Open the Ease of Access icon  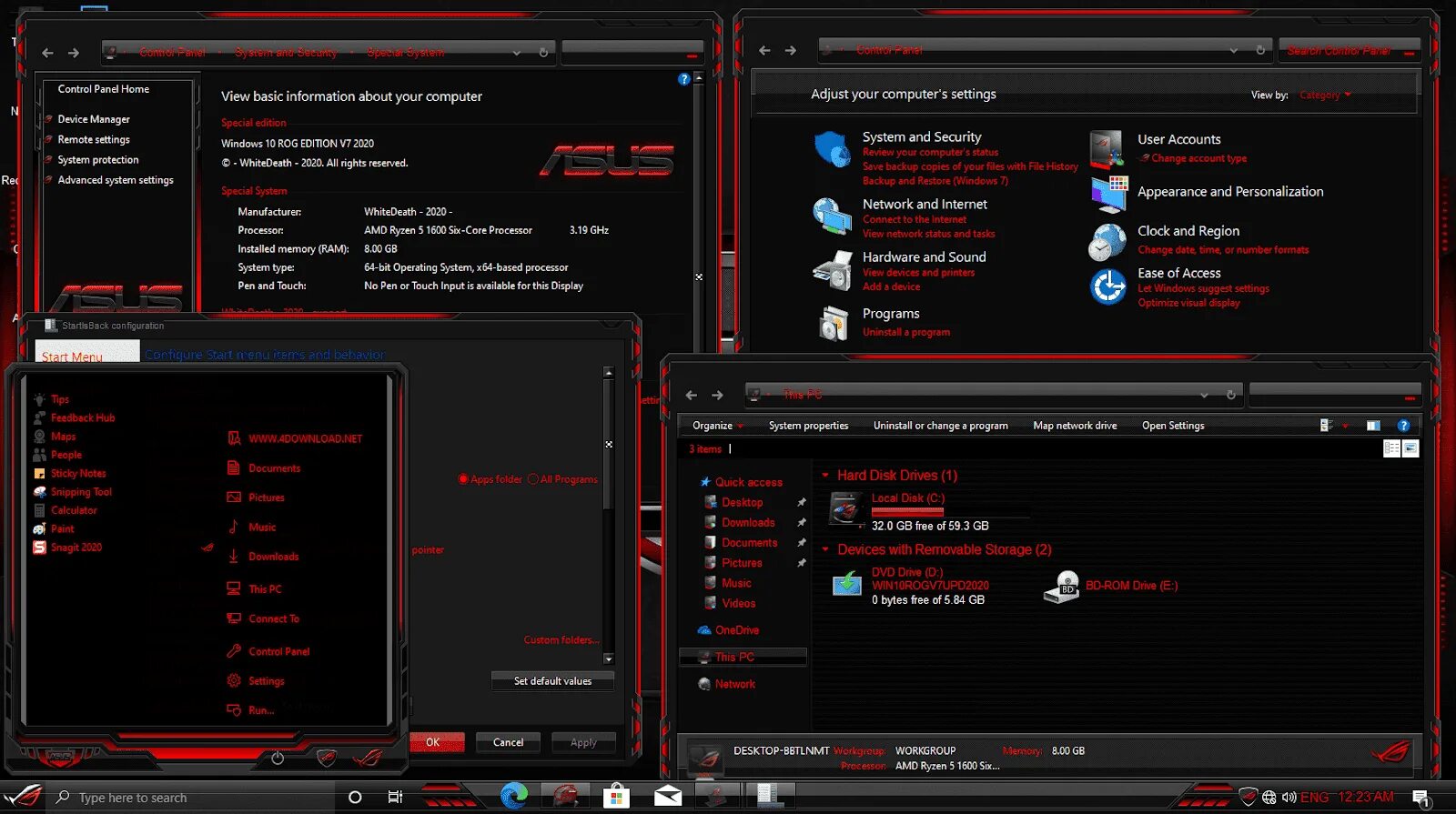click(1107, 286)
